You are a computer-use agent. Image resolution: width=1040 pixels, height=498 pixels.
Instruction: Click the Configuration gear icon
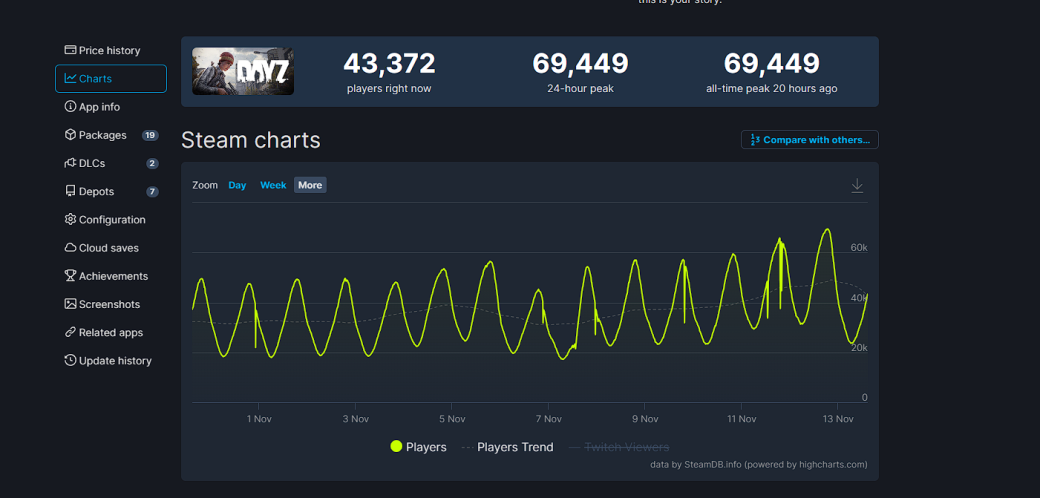coord(70,219)
